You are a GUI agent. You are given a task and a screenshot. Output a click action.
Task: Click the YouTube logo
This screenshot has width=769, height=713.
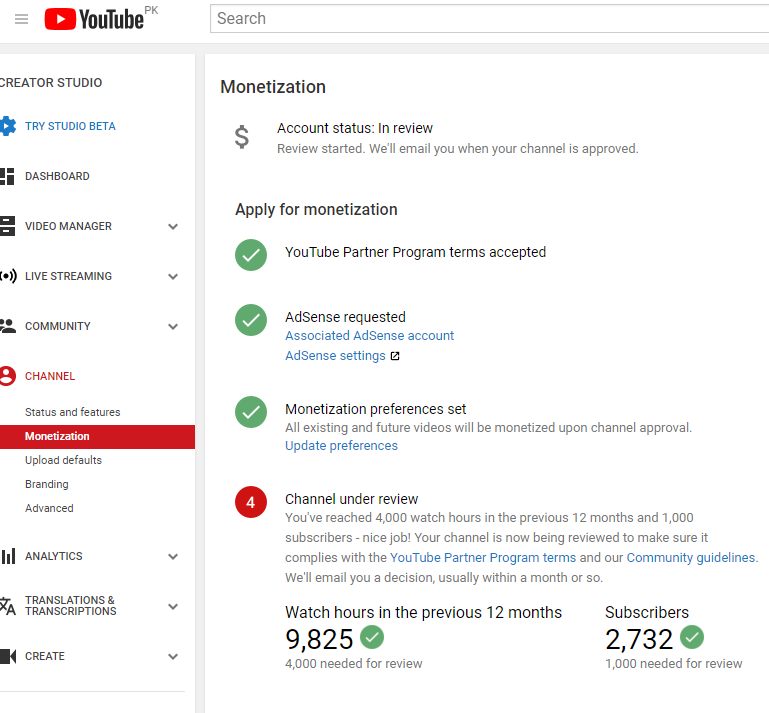95,19
